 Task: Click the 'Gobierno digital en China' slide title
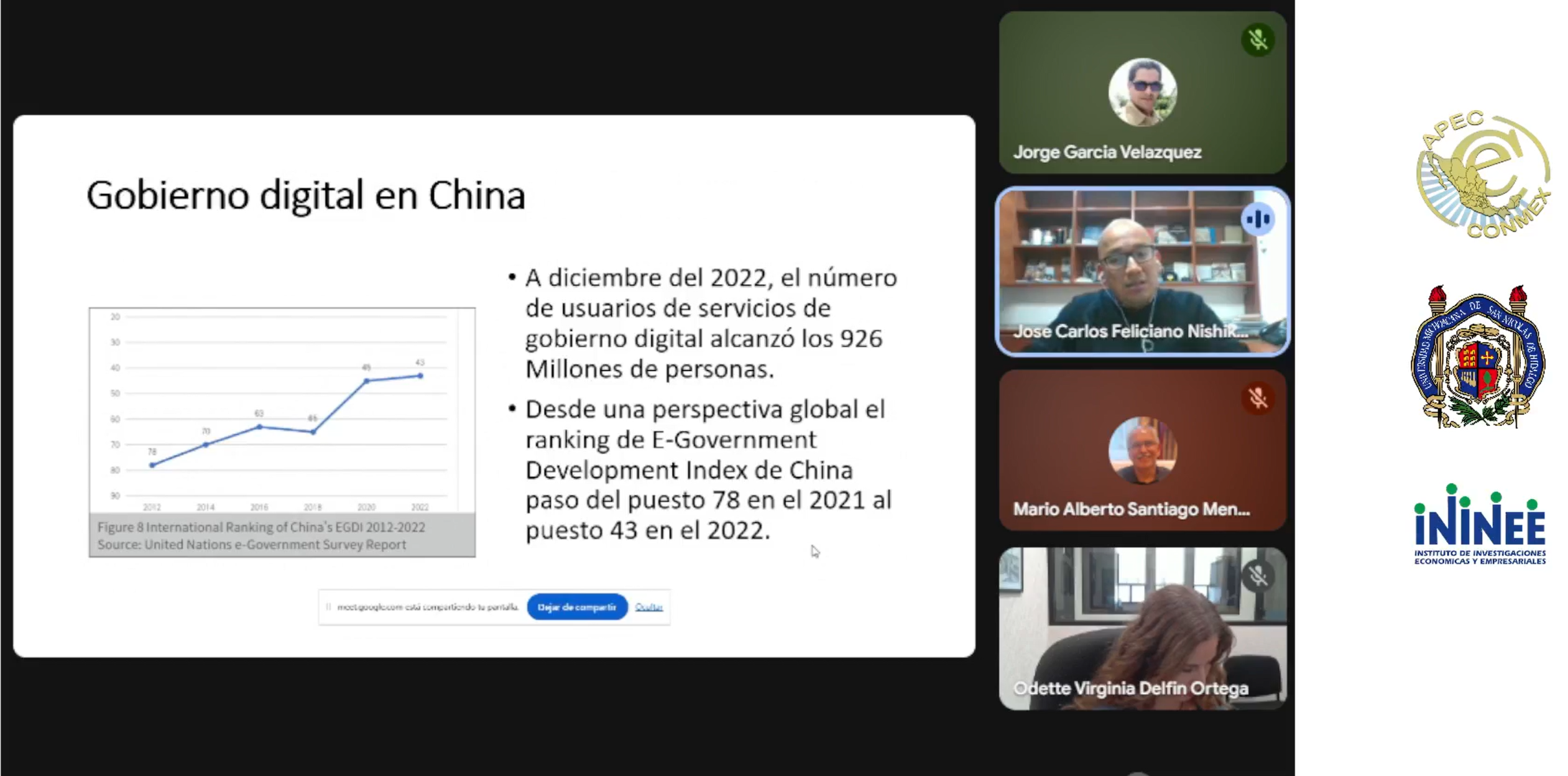pos(306,195)
